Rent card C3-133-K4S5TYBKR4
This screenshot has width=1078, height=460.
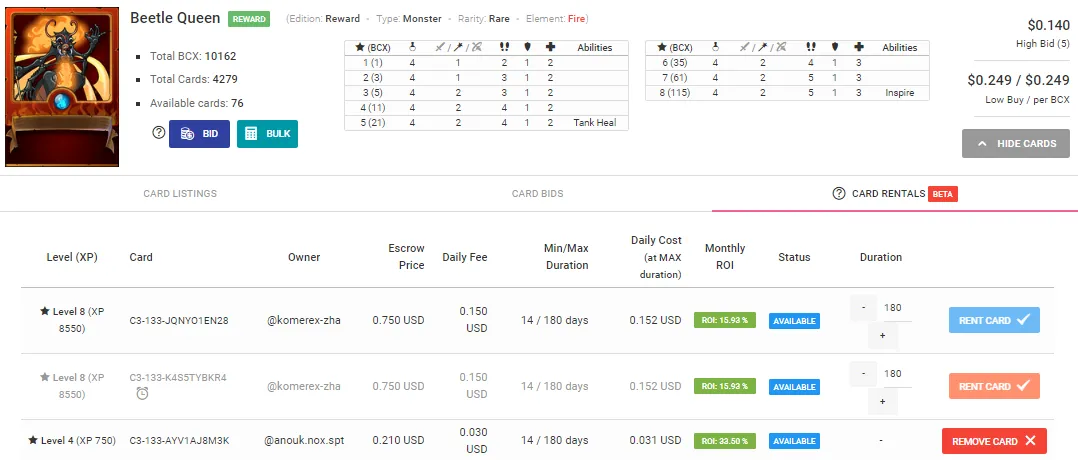994,386
